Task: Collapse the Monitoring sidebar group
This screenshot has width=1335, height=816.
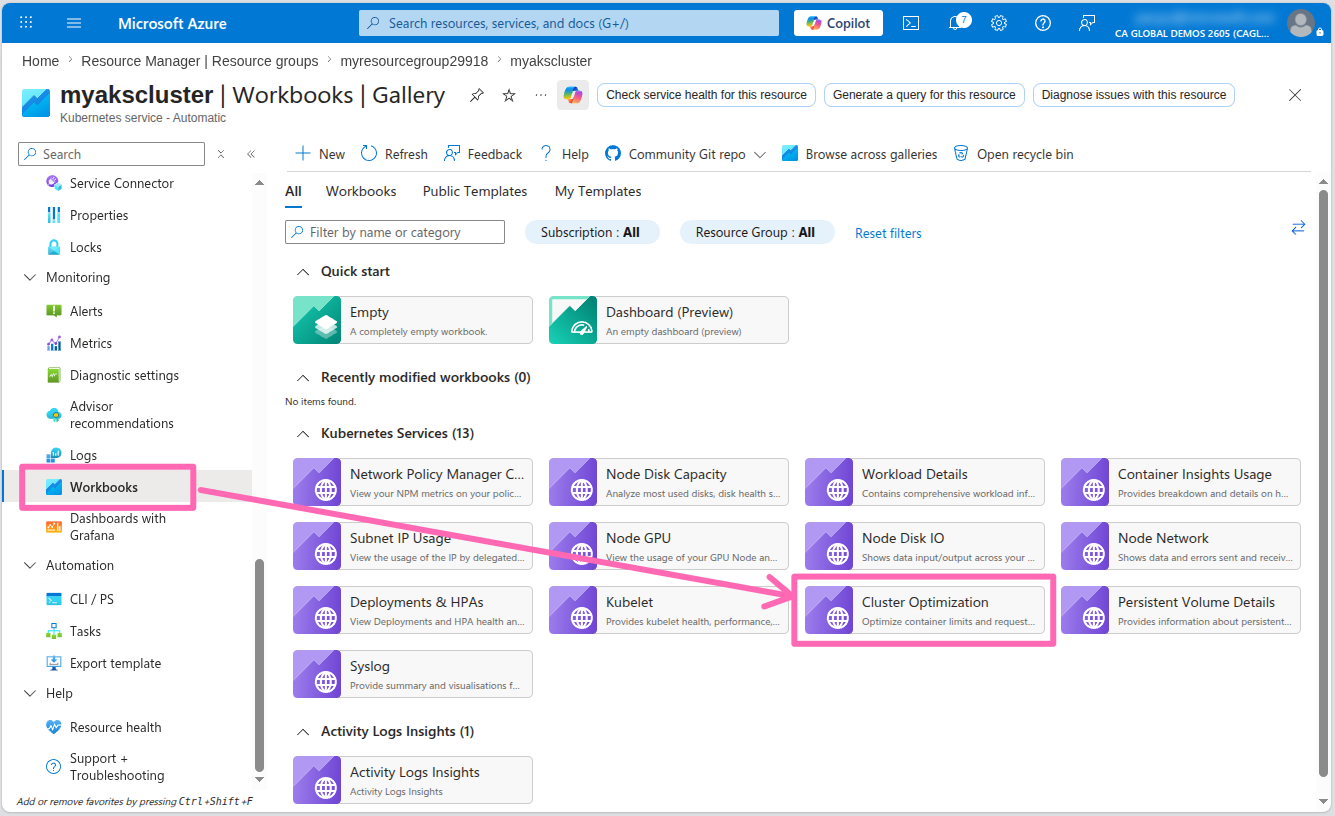Action: click(29, 278)
